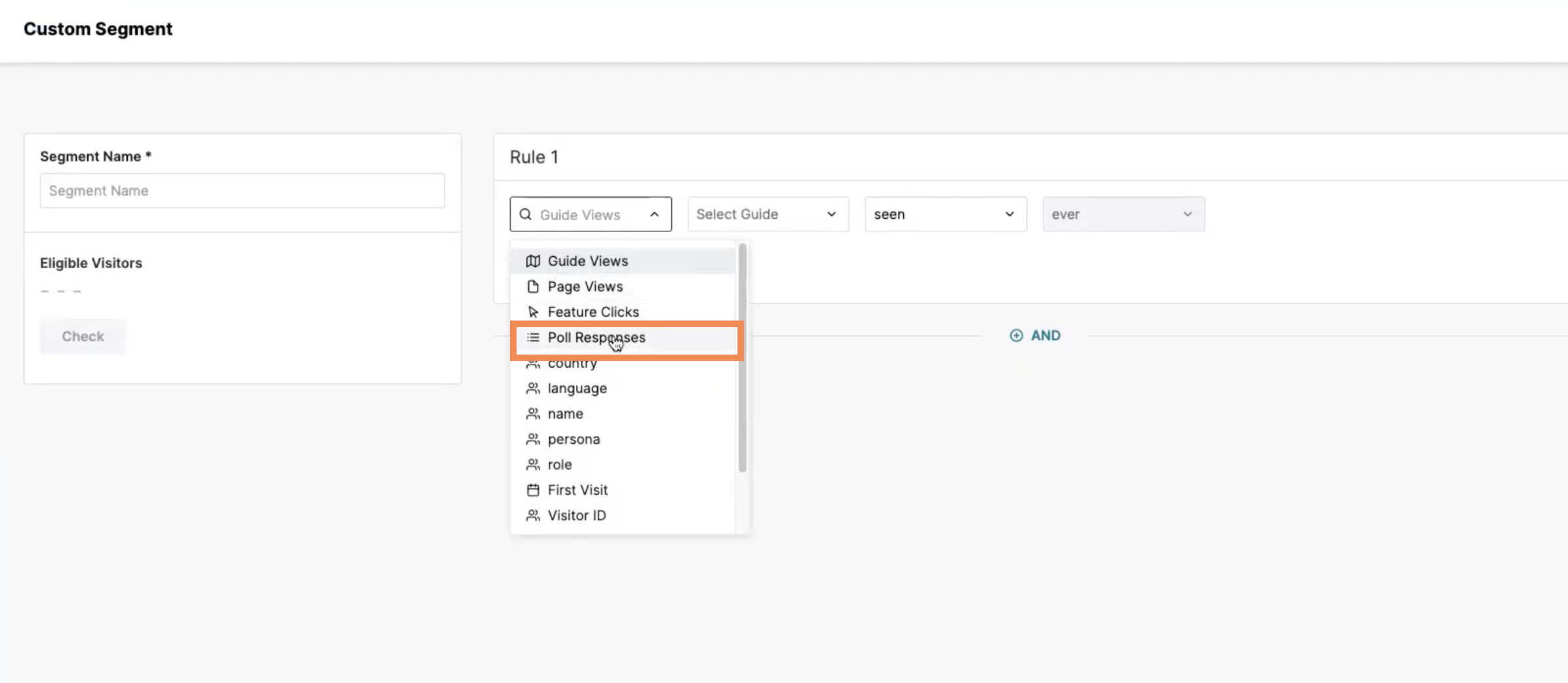Image resolution: width=1568 pixels, height=683 pixels.
Task: Click the people icon beside role
Action: [x=533, y=465]
